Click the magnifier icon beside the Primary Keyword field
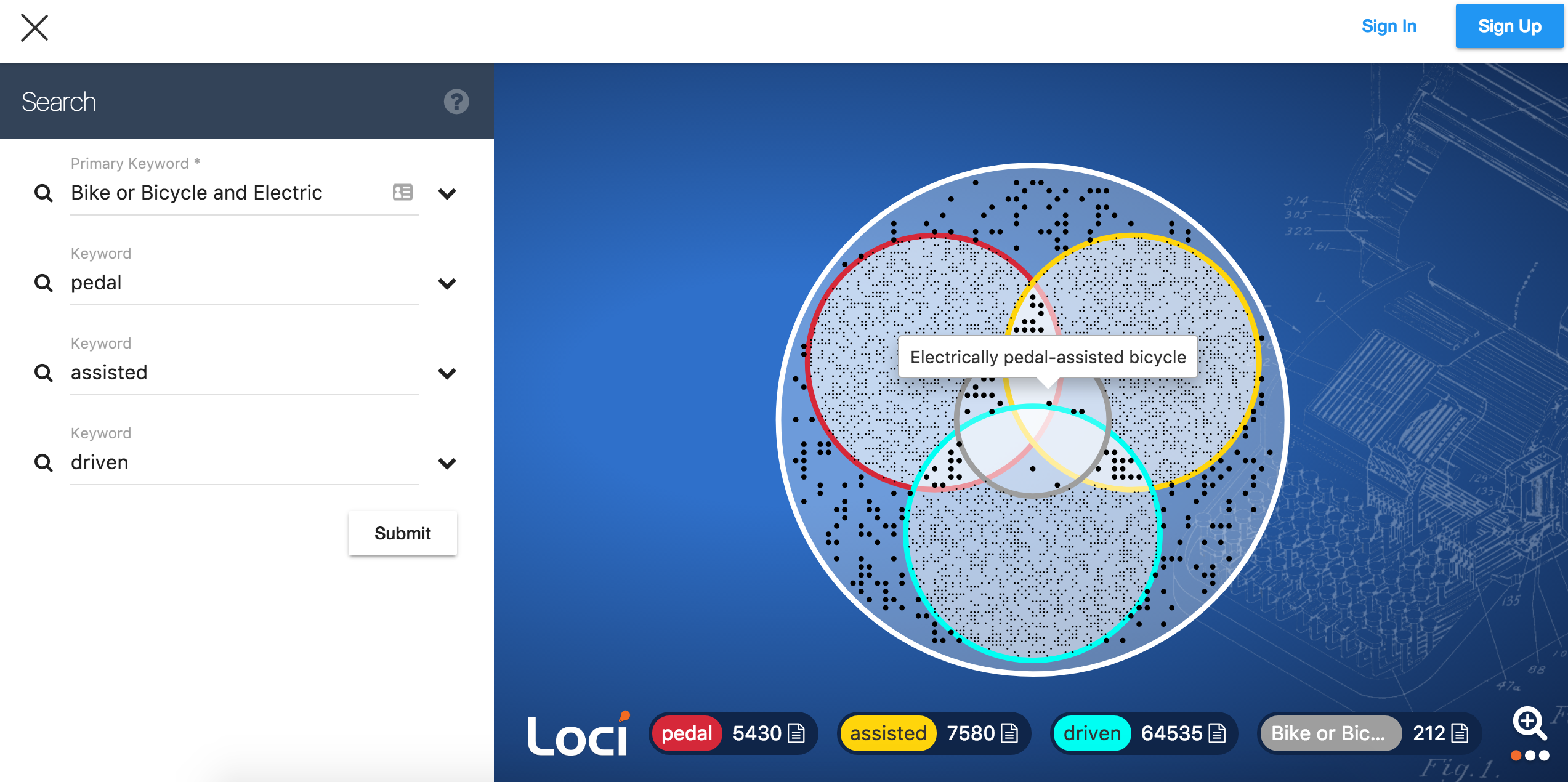1568x782 pixels. pyautogui.click(x=43, y=193)
